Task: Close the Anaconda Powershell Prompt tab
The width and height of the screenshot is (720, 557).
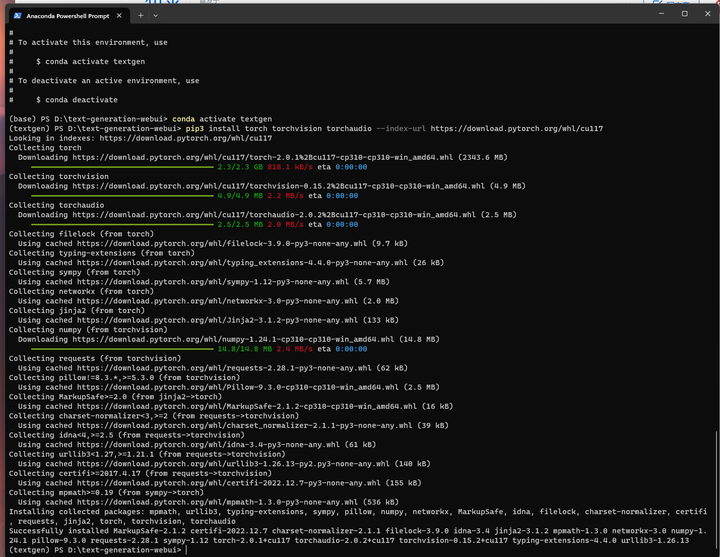Action: [119, 16]
